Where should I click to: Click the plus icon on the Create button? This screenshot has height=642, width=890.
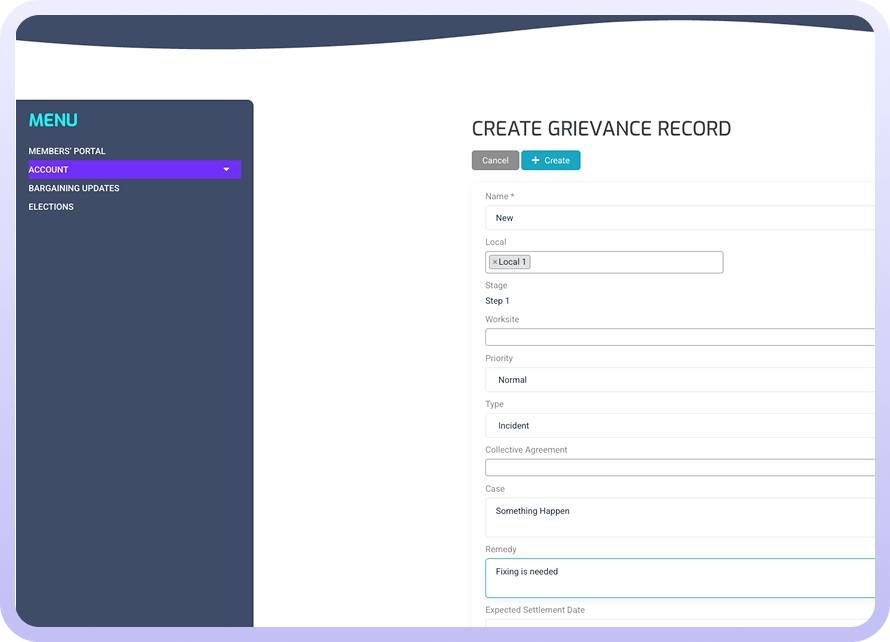point(535,160)
